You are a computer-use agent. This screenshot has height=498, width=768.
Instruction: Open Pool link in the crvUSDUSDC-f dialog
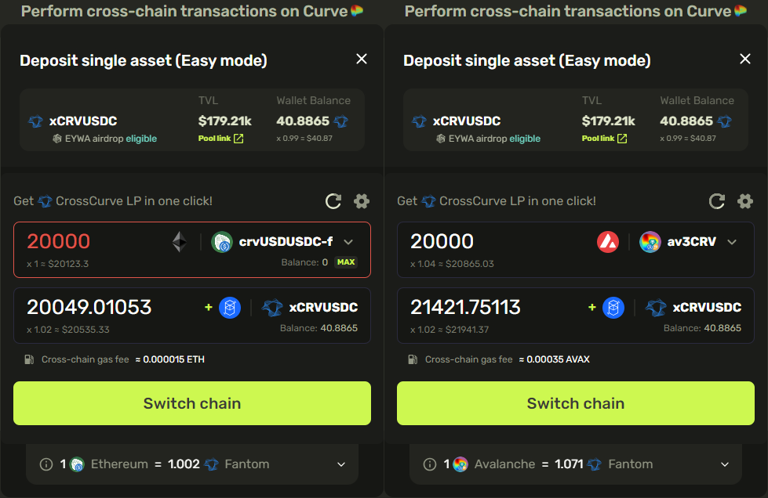[x=220, y=138]
